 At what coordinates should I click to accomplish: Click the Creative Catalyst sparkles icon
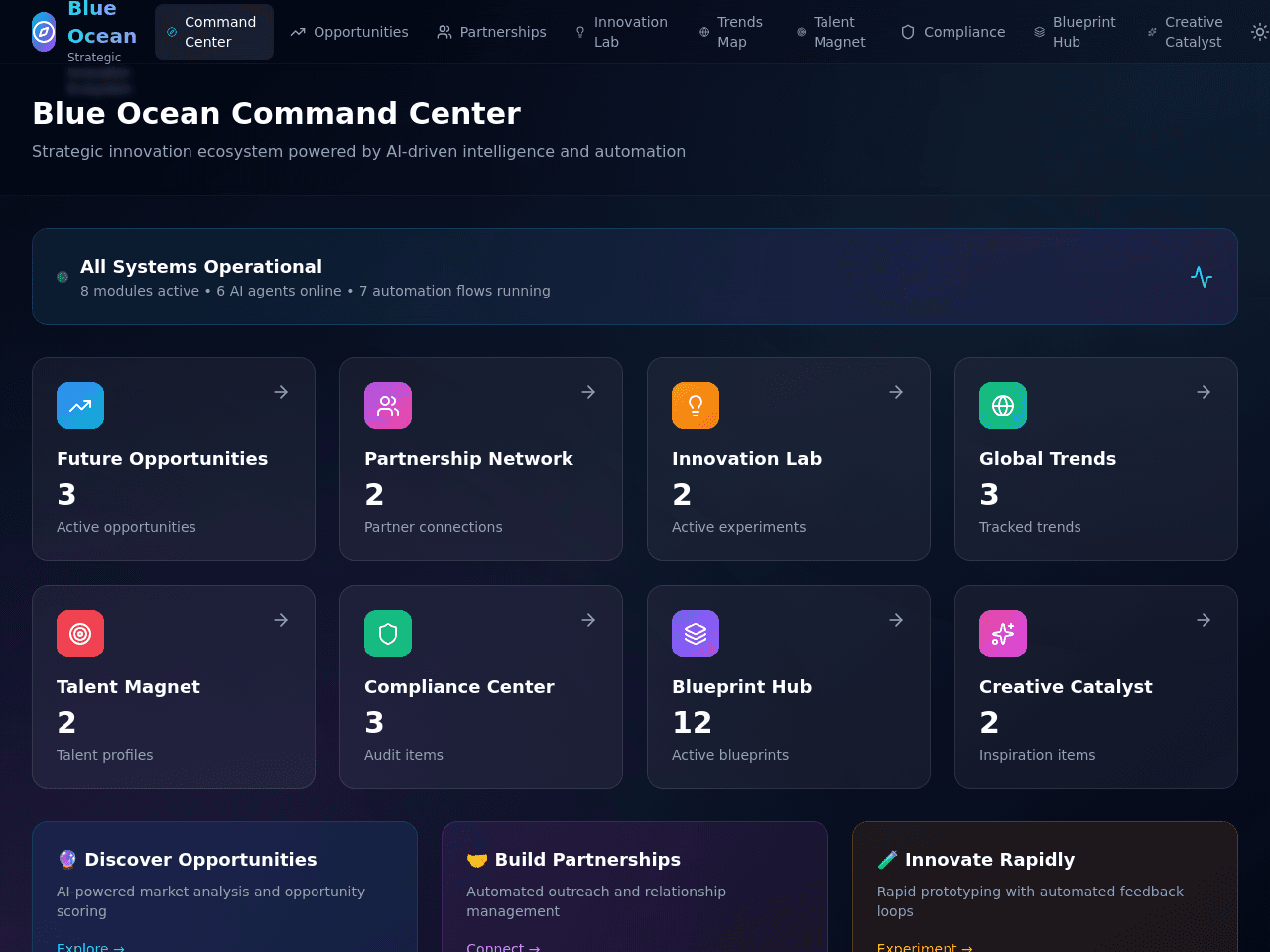coord(1003,634)
